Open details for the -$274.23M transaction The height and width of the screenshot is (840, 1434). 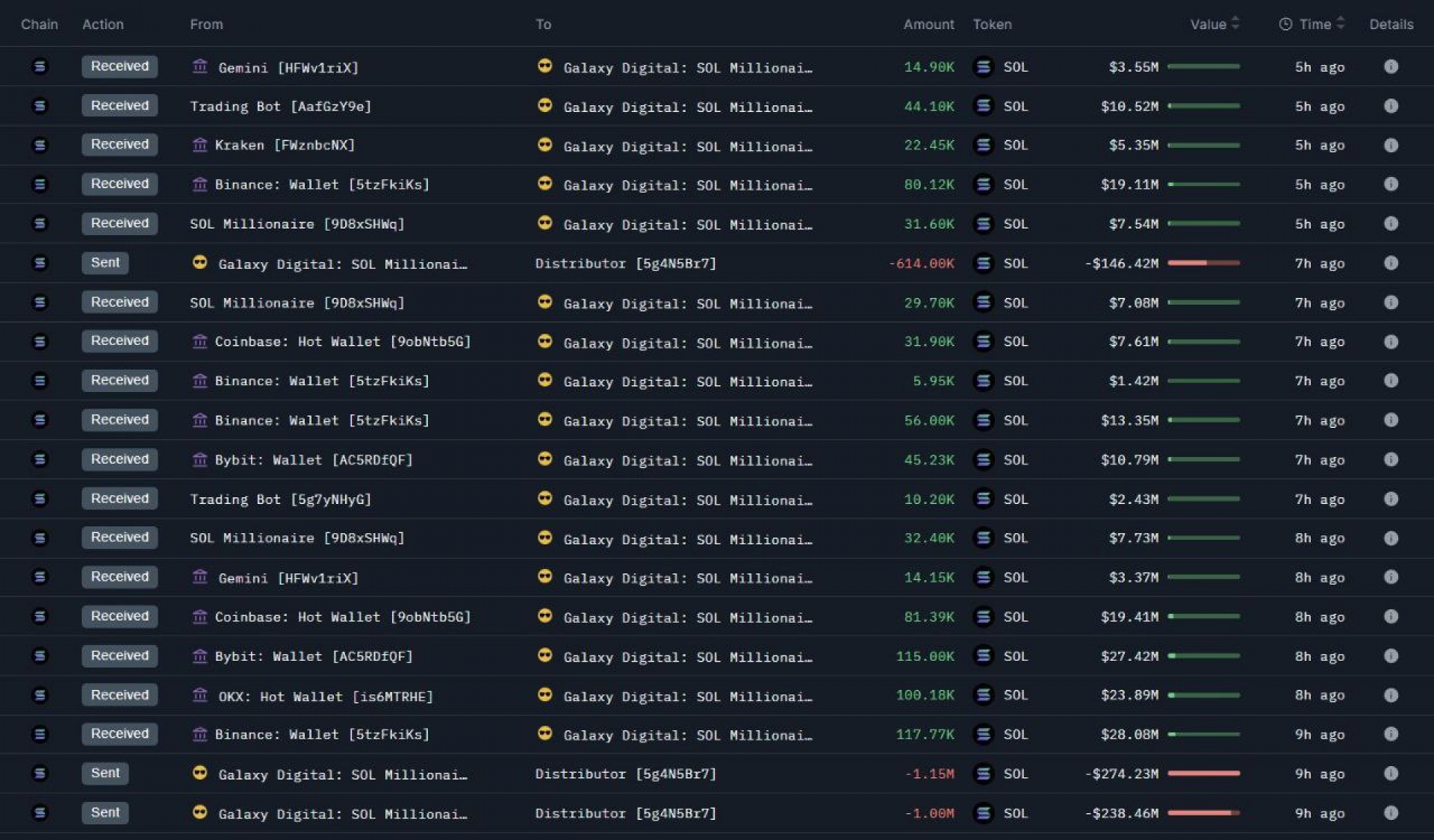coord(1390,774)
